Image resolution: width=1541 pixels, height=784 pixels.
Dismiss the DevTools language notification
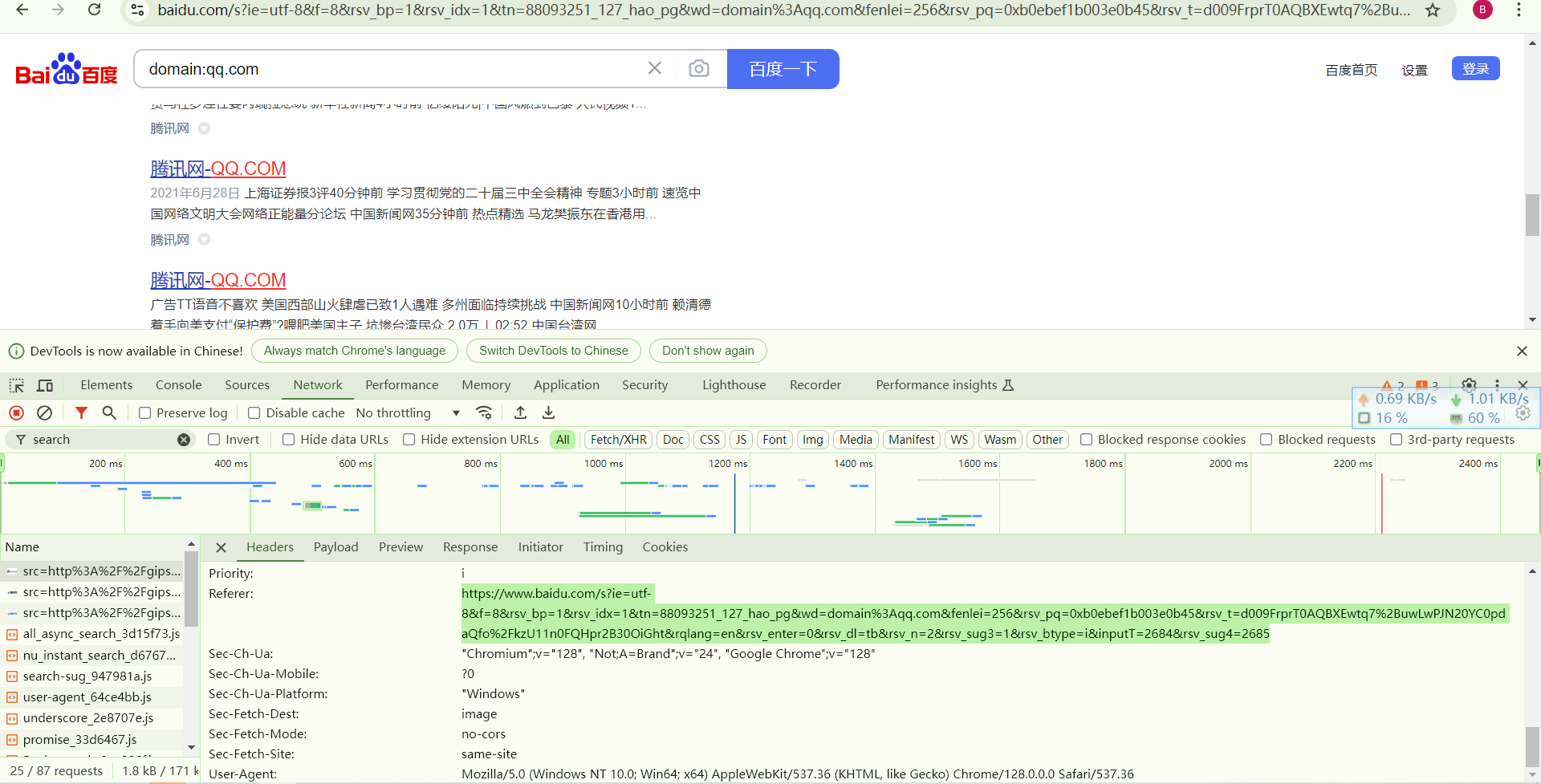[x=1522, y=351]
